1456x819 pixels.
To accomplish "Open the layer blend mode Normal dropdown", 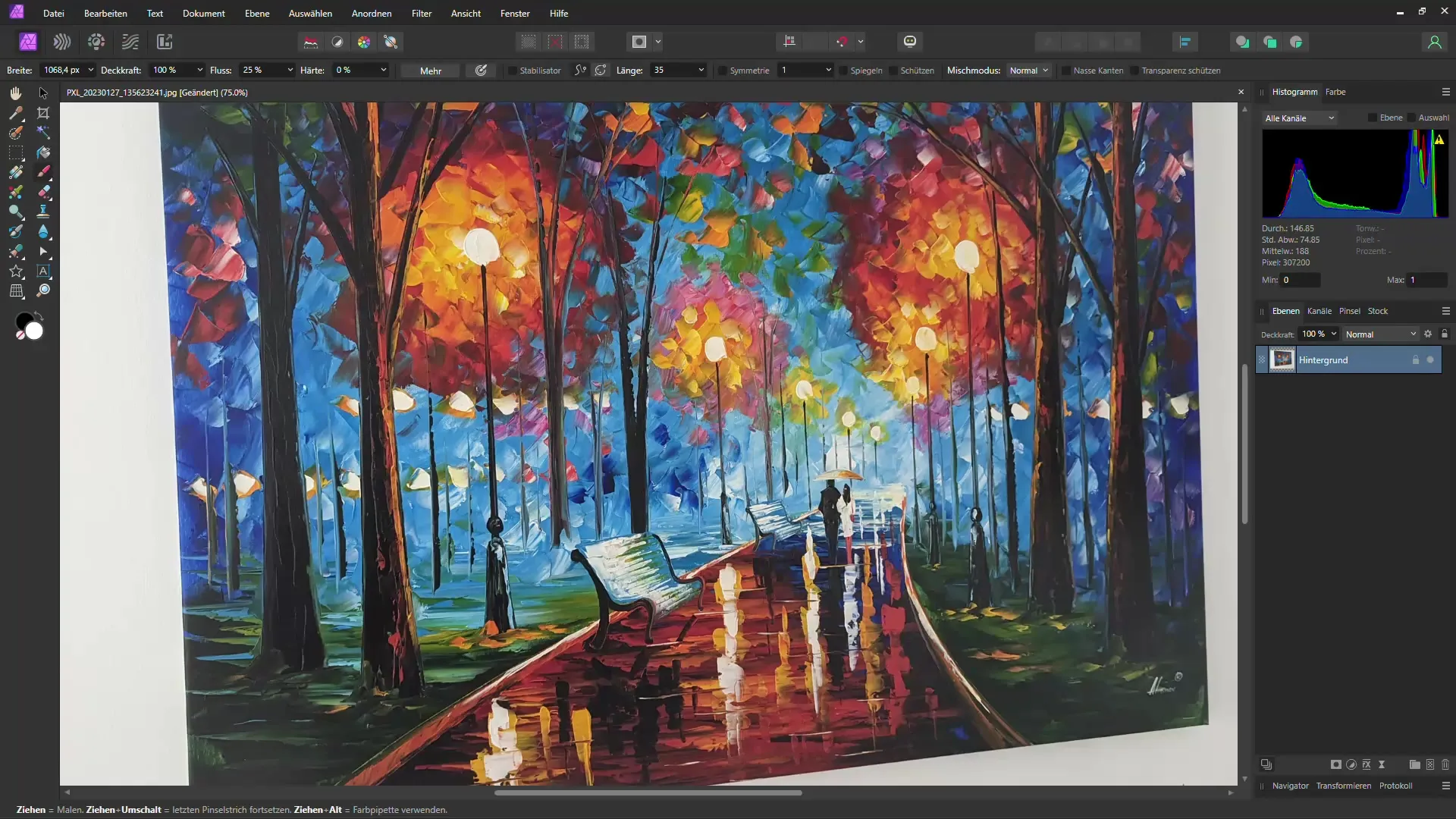I will pos(1380,334).
